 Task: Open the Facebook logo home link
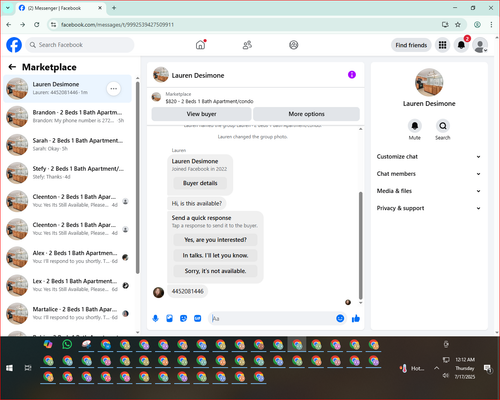pyautogui.click(x=14, y=45)
